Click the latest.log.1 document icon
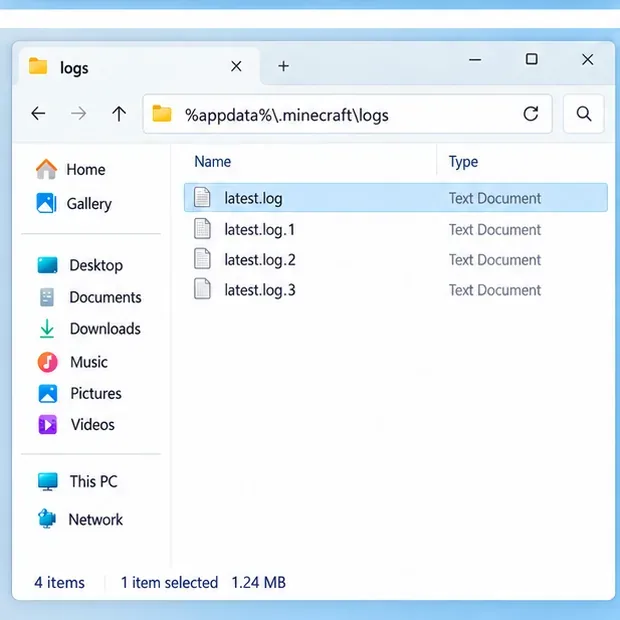The image size is (620, 620). point(202,229)
